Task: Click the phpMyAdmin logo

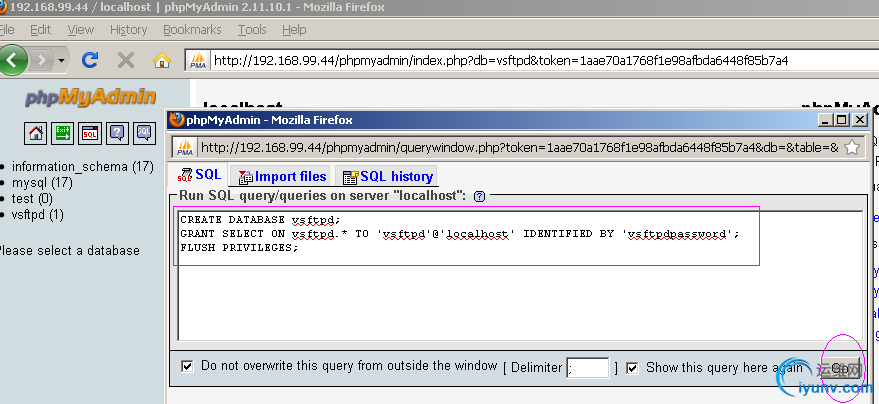Action: click(90, 97)
